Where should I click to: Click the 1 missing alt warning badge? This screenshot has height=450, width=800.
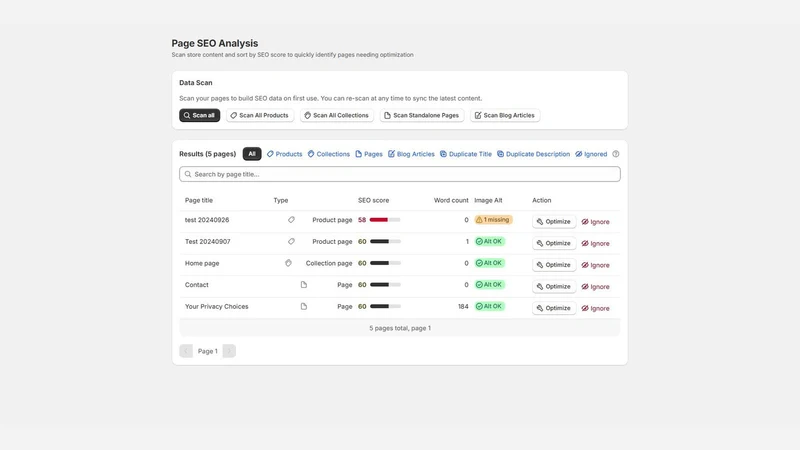[x=493, y=220]
